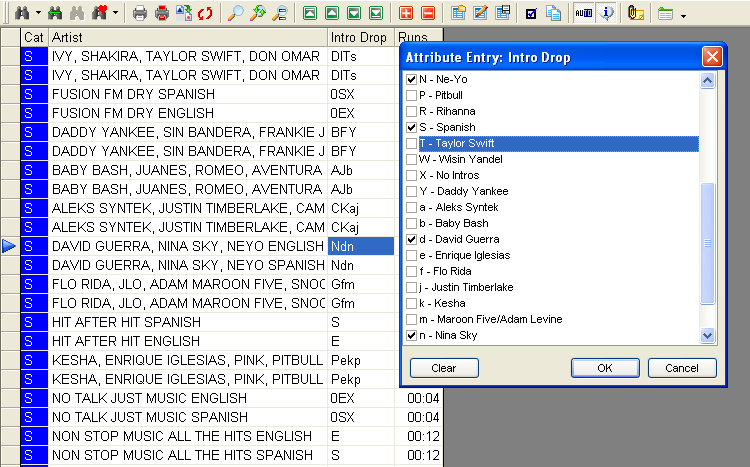Close the Attribute Entry dialog
Screen dimensions: 750x467
(x=712, y=57)
